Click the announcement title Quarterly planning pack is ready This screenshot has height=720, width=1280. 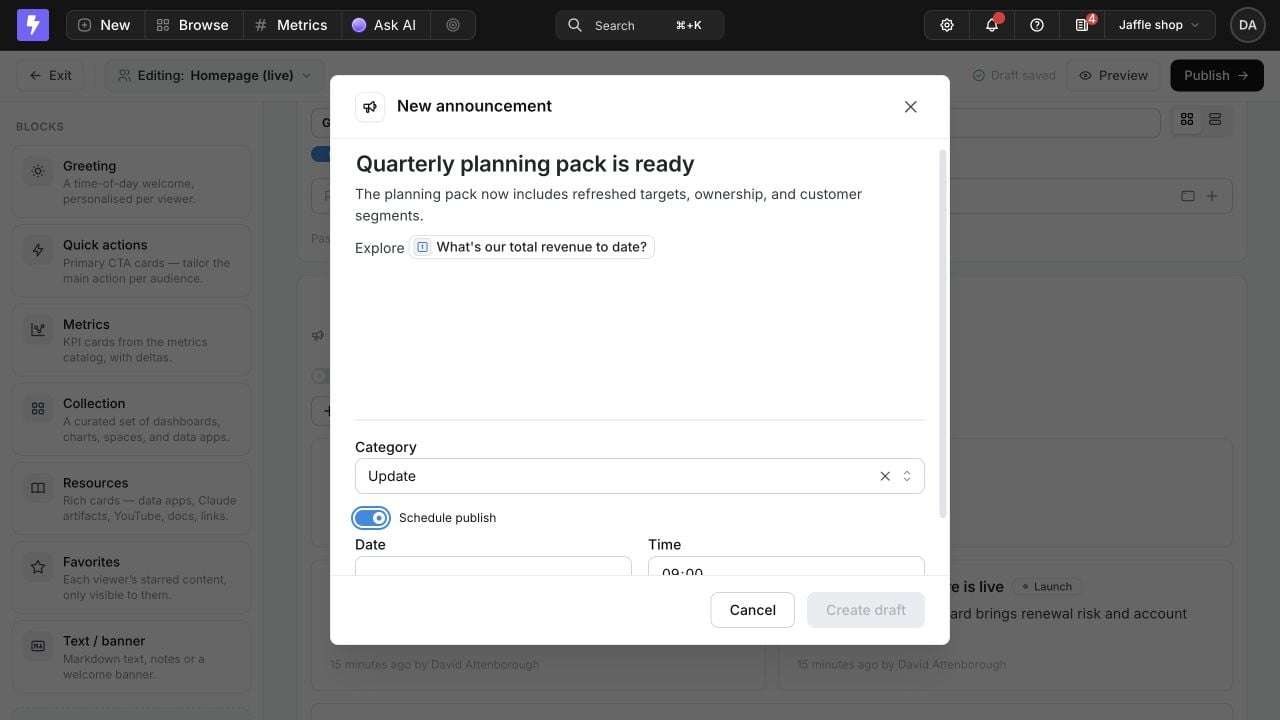pyautogui.click(x=525, y=164)
